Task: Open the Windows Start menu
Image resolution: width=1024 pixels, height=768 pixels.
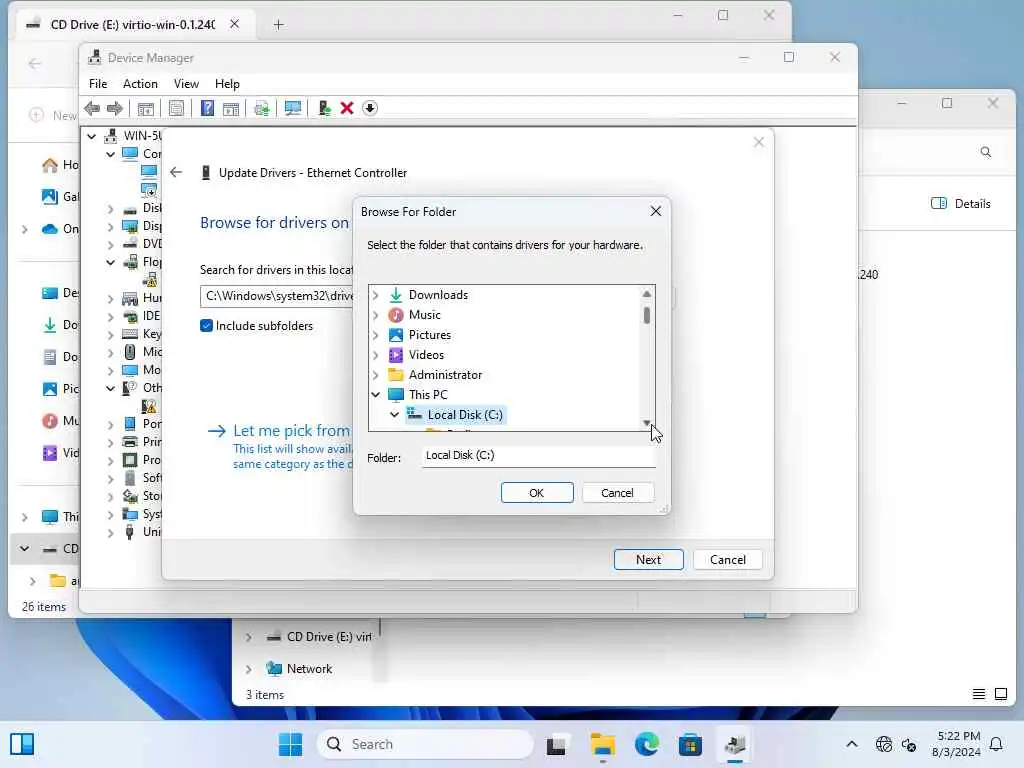Action: [290, 744]
